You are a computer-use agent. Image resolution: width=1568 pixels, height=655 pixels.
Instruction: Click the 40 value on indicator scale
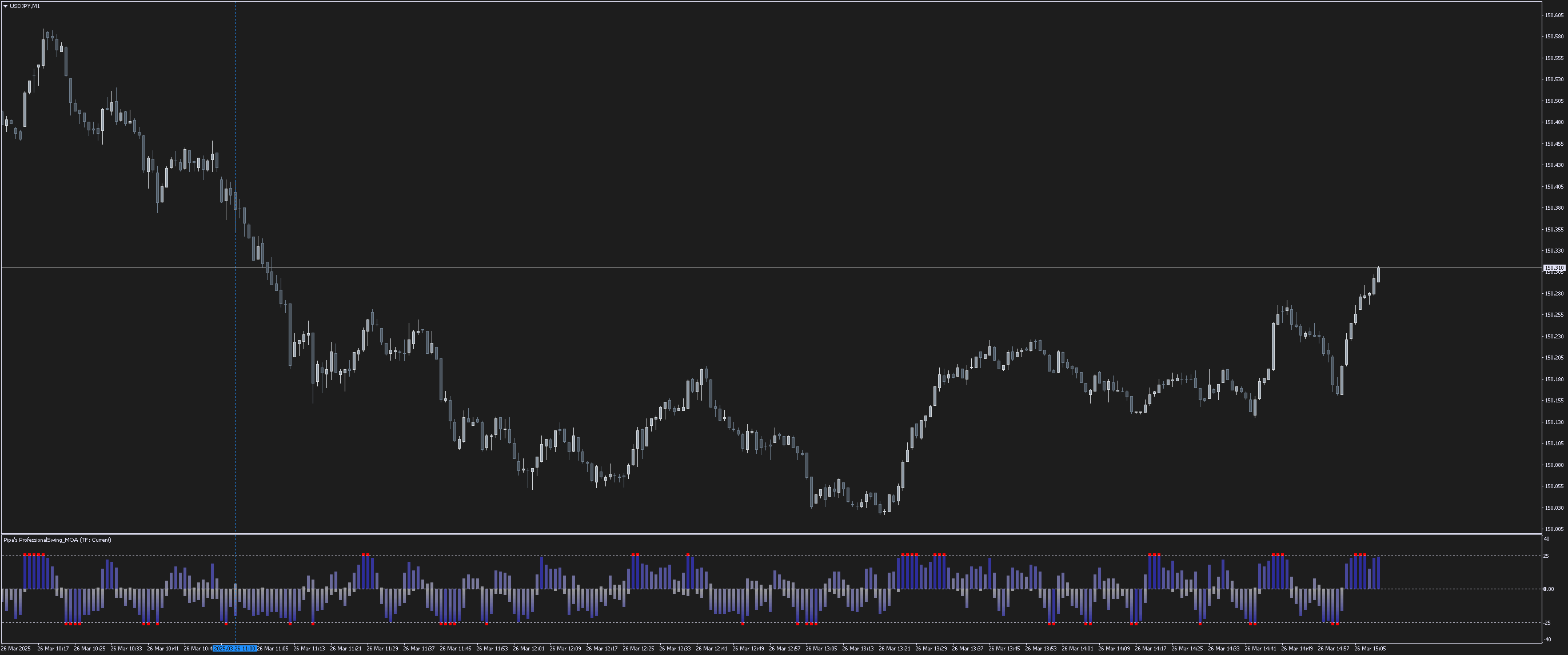pos(1547,539)
